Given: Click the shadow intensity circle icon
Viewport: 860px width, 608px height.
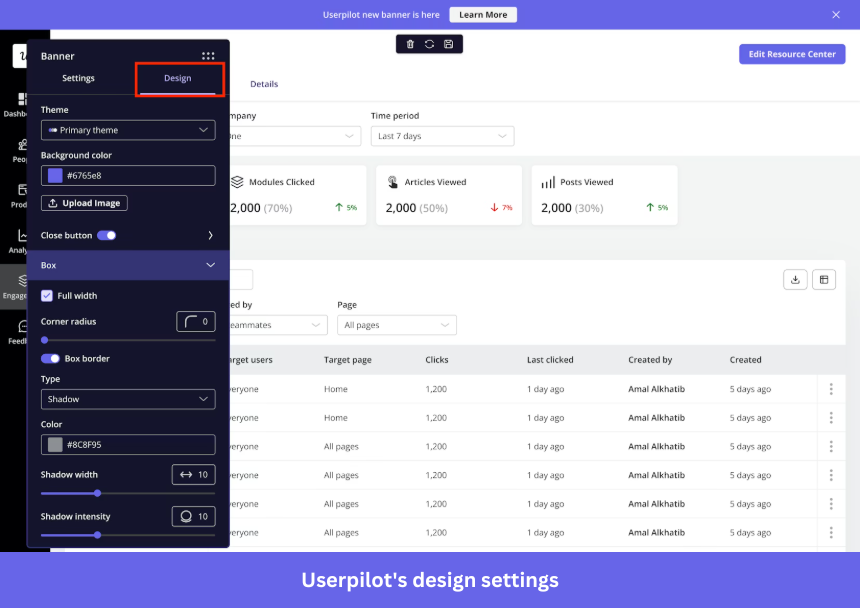Looking at the screenshot, I should coord(186,516).
